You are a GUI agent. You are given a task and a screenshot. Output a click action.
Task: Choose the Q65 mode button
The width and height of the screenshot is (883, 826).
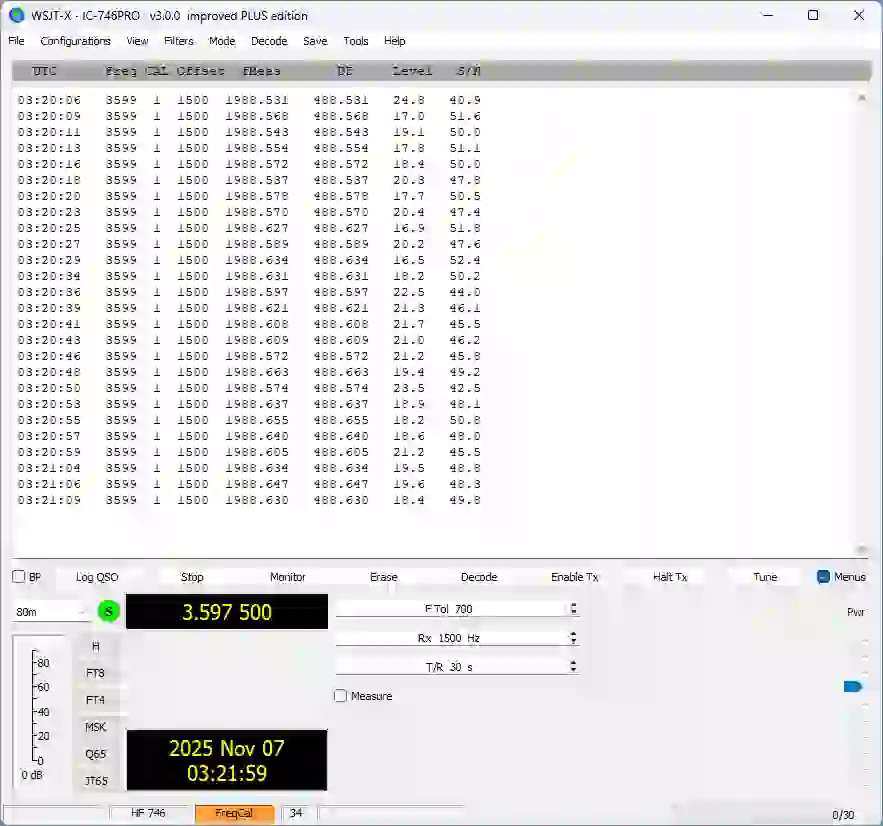point(95,754)
